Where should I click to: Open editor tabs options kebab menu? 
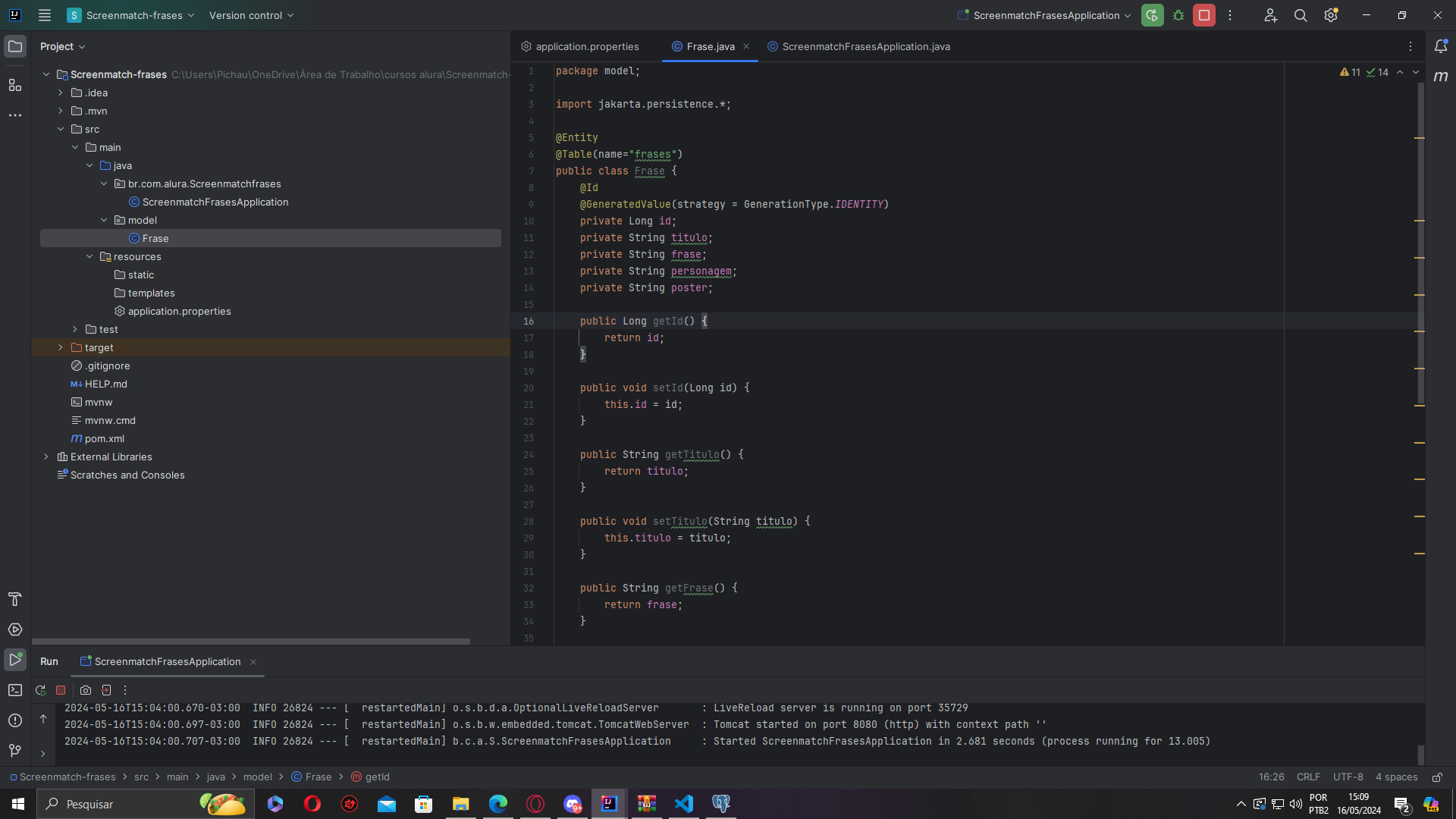1410,46
